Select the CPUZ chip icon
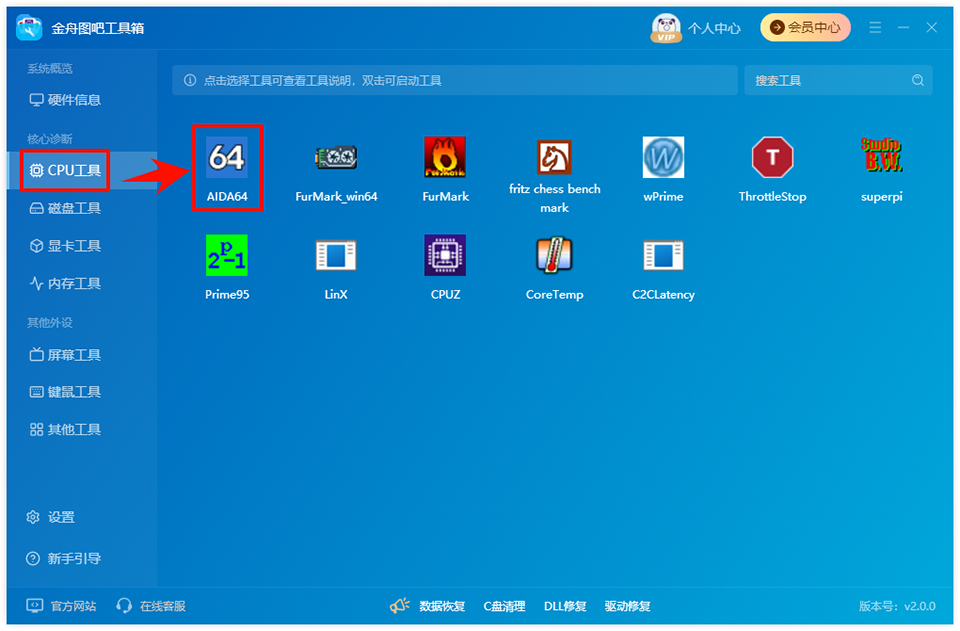Viewport: 960px width, 631px height. [x=445, y=255]
